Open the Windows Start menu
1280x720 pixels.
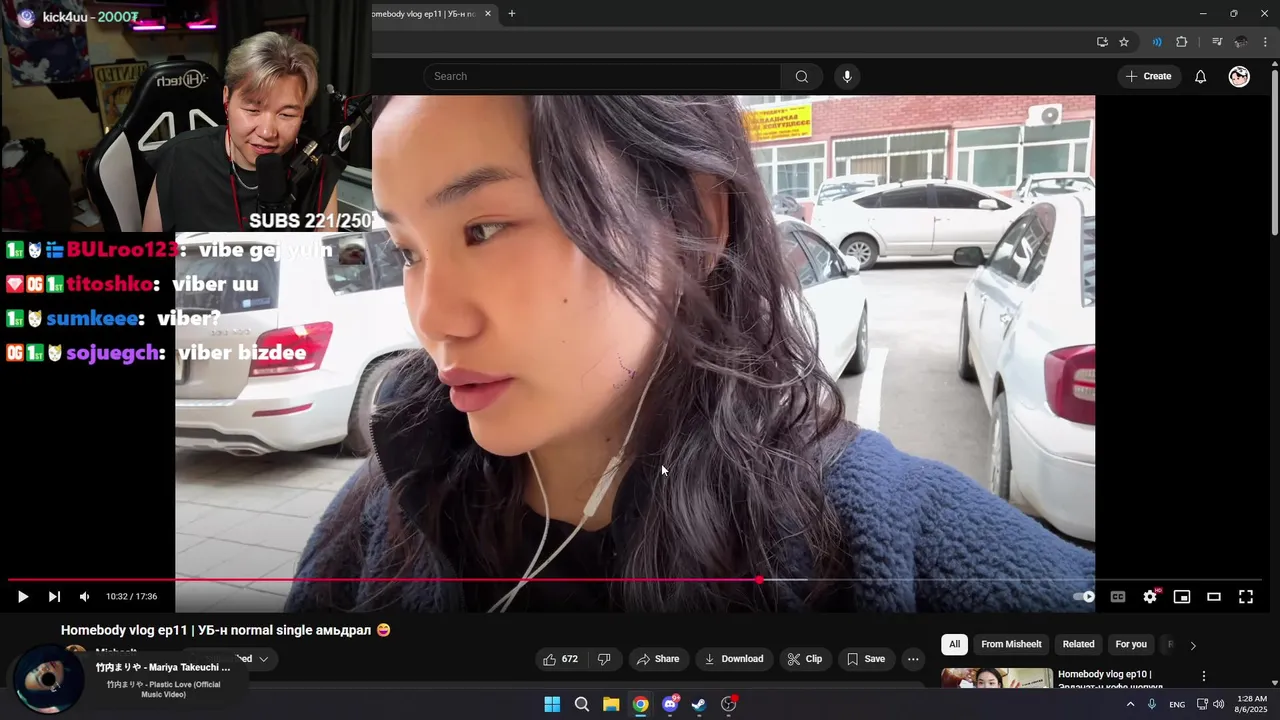coord(552,704)
